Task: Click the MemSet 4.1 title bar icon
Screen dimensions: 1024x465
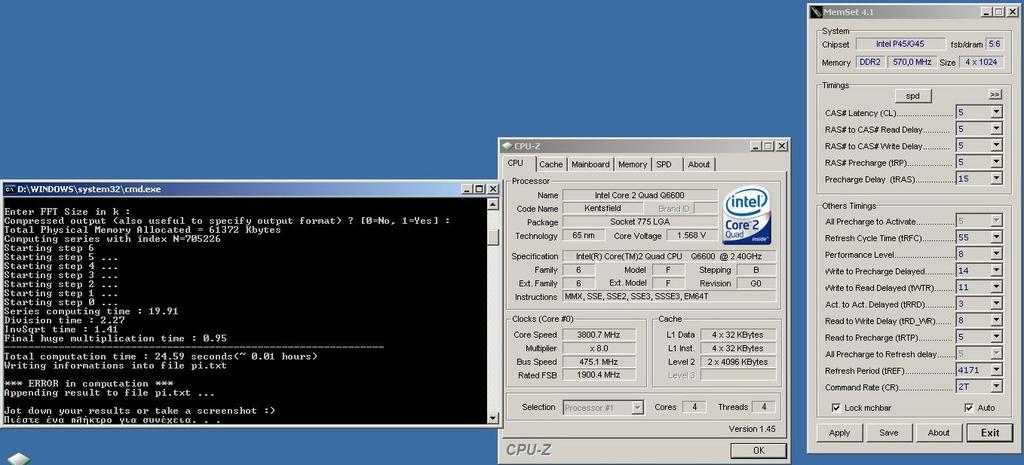Action: coord(816,12)
